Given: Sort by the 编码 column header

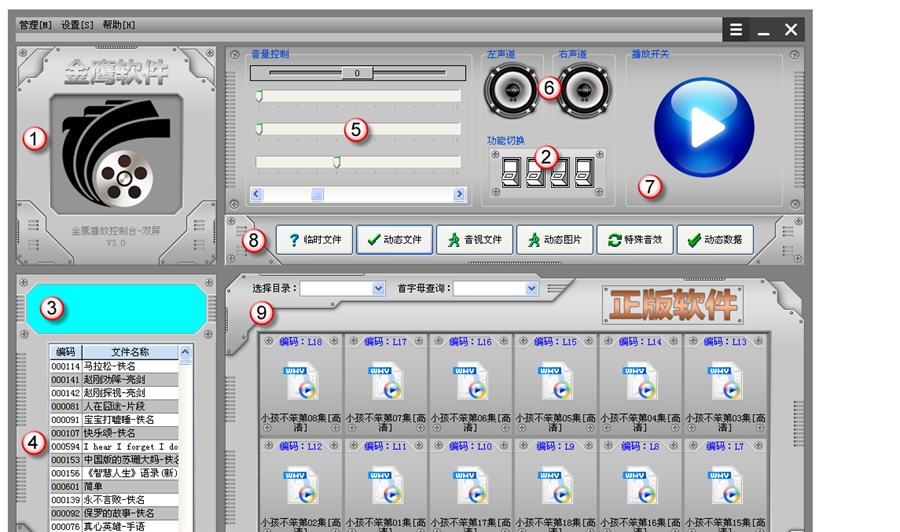Looking at the screenshot, I should (x=66, y=352).
